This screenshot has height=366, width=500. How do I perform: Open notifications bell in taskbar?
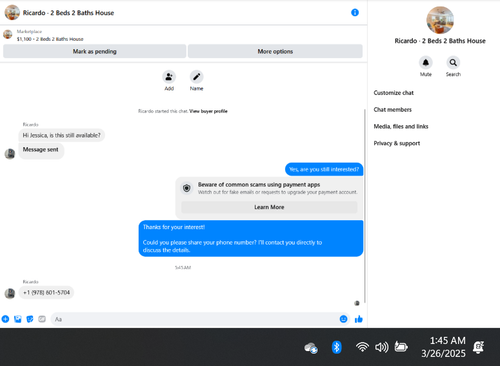tap(478, 347)
